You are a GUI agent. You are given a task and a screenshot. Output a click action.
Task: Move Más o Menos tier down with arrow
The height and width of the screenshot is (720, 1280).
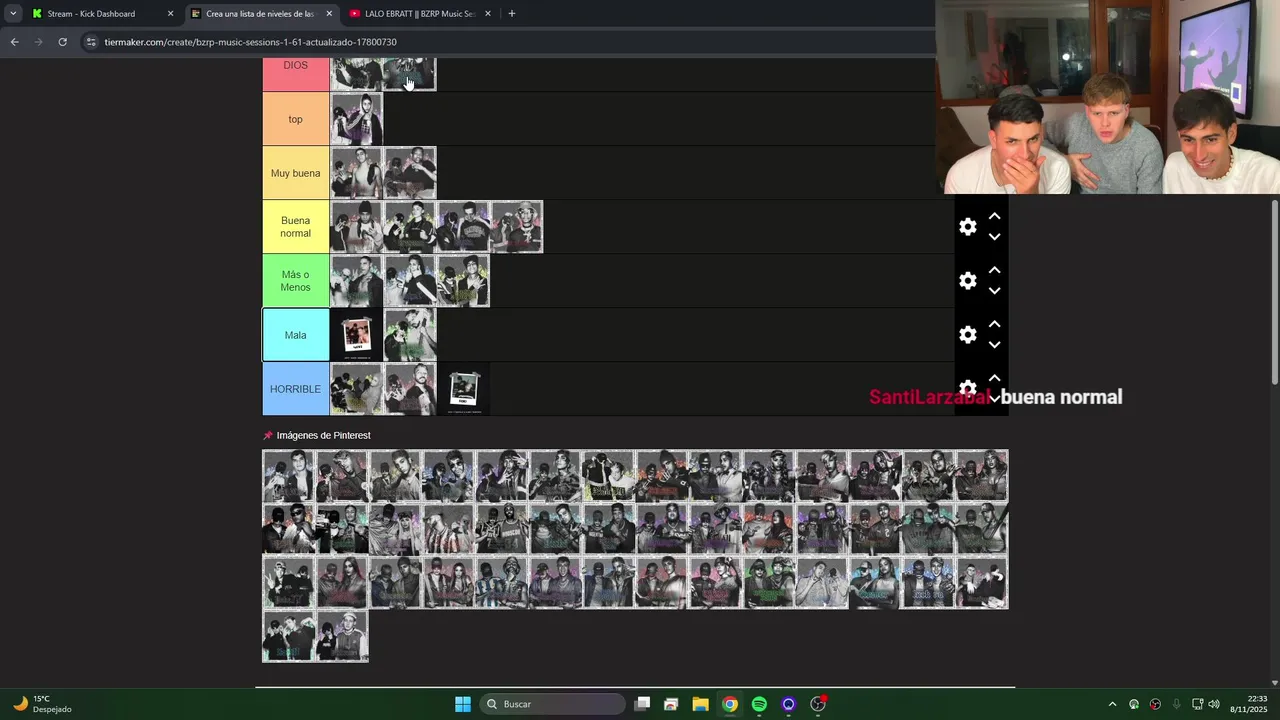(994, 291)
